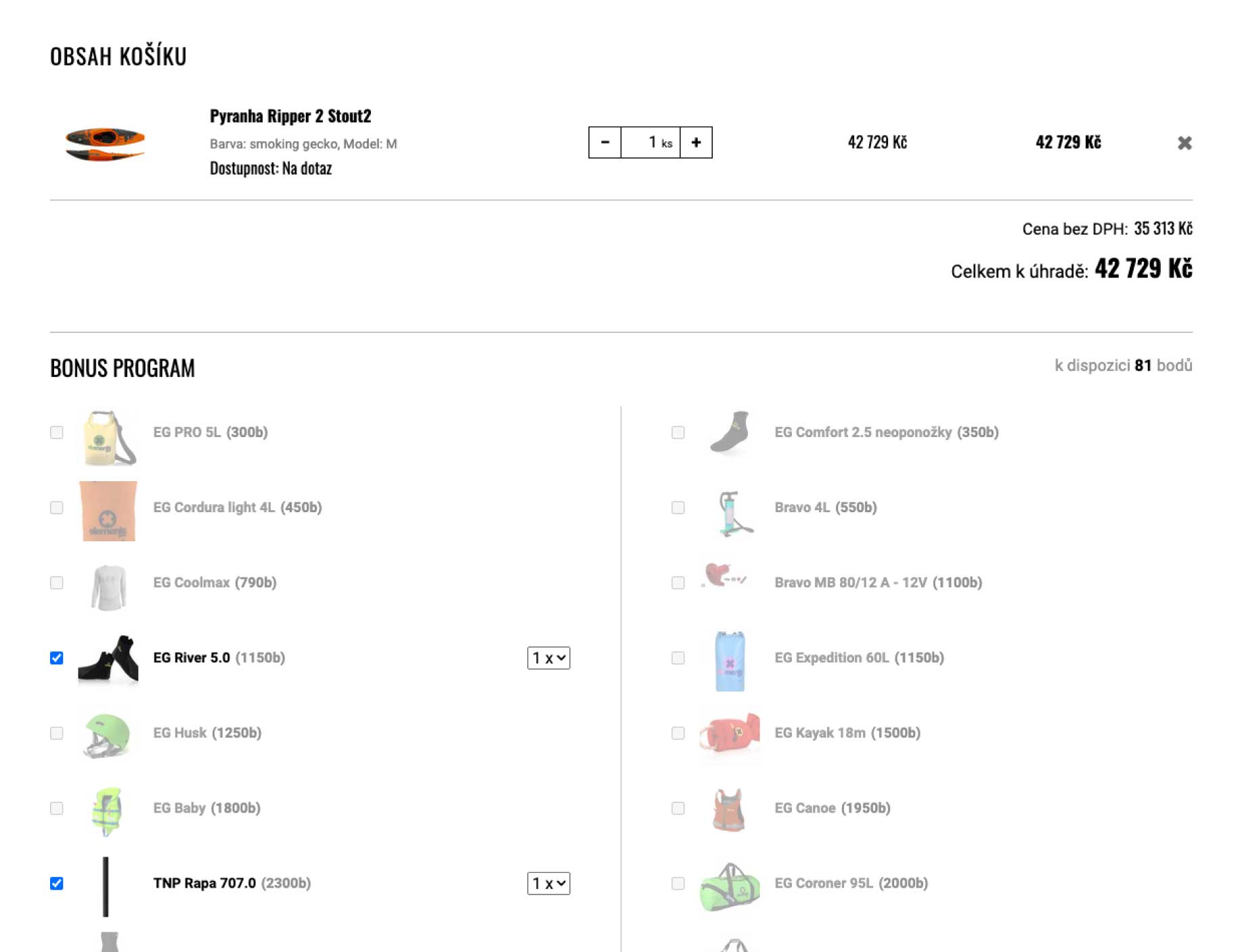Image resolution: width=1240 pixels, height=952 pixels.
Task: Tick the EG PRO 5L checkbox
Action: [57, 432]
